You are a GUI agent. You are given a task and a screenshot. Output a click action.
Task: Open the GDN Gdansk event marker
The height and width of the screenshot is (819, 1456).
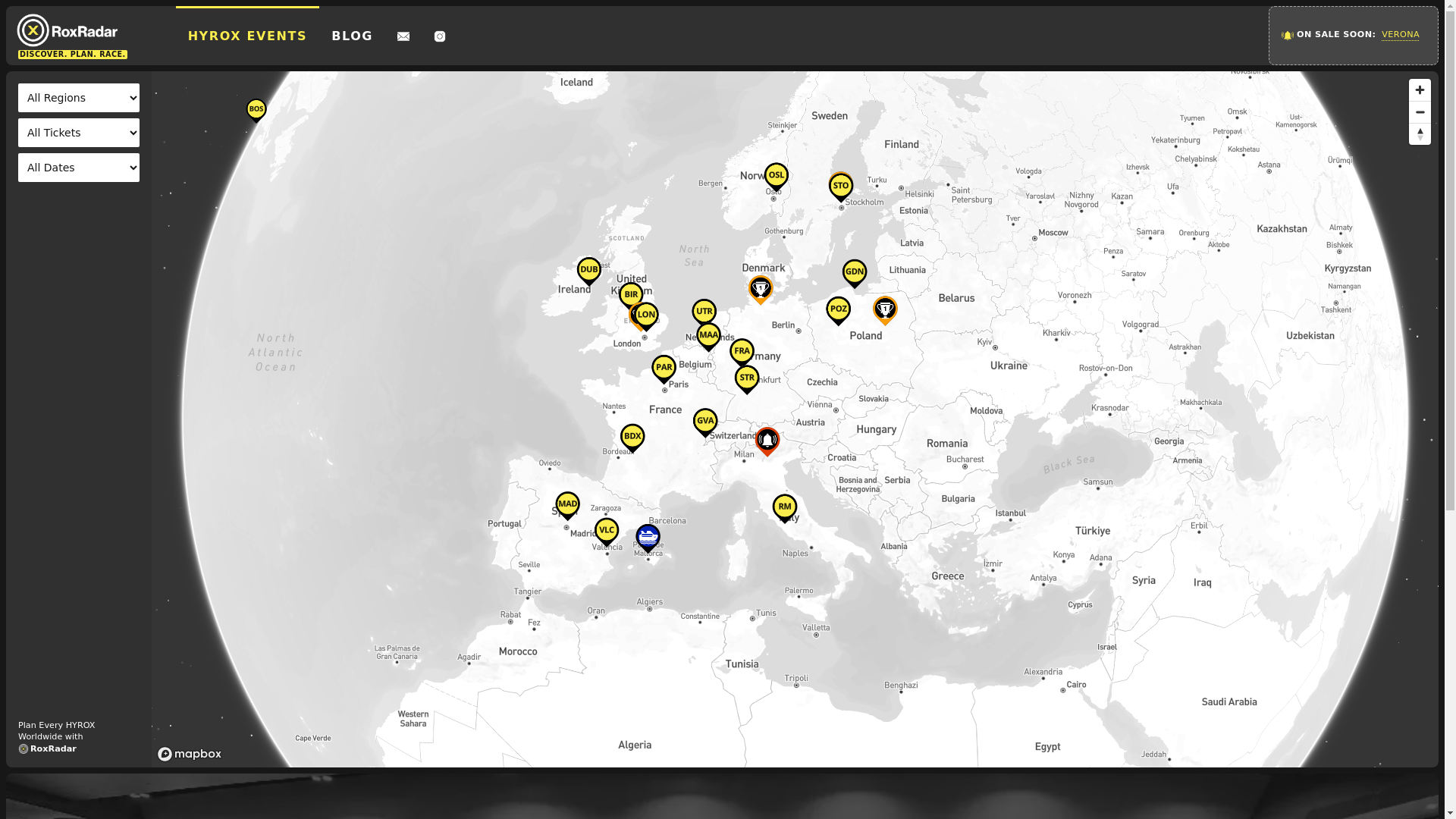pos(854,275)
